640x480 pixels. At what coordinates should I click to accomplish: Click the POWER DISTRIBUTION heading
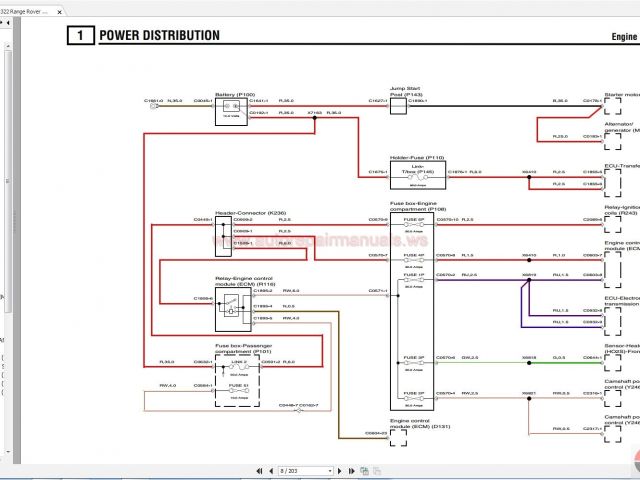[x=159, y=36]
